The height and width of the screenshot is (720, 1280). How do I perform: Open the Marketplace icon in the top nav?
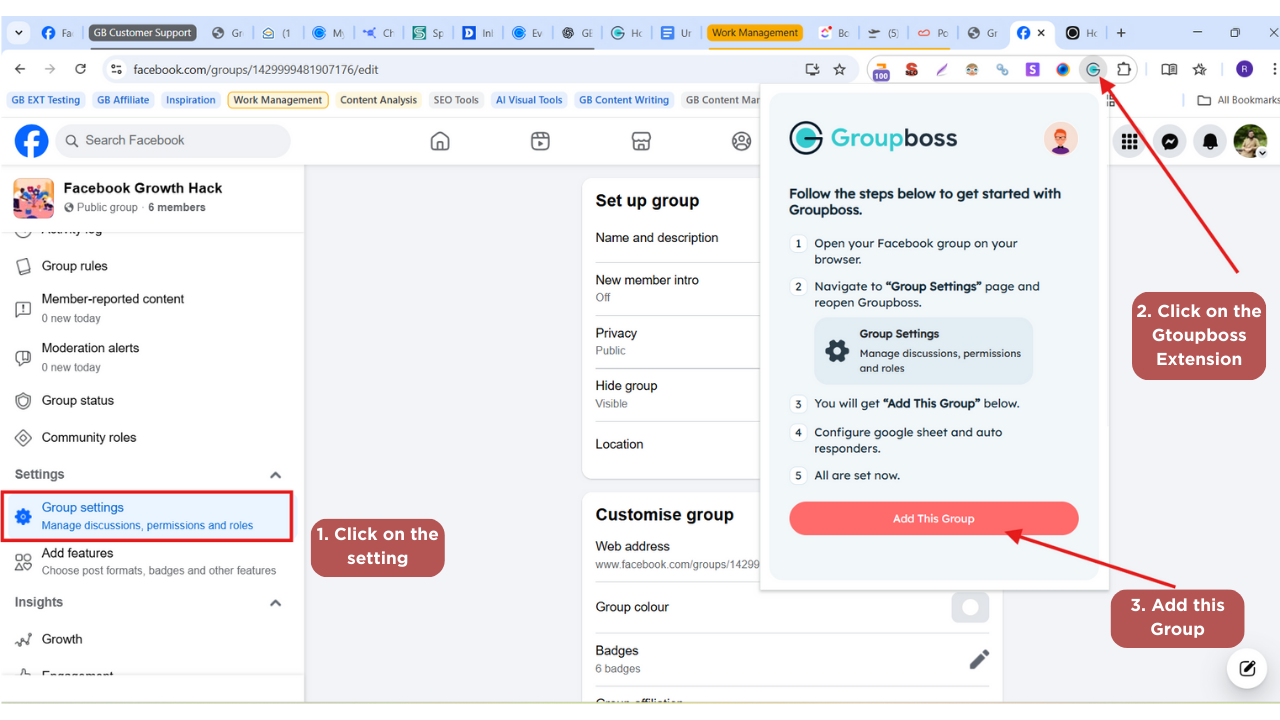[x=642, y=141]
